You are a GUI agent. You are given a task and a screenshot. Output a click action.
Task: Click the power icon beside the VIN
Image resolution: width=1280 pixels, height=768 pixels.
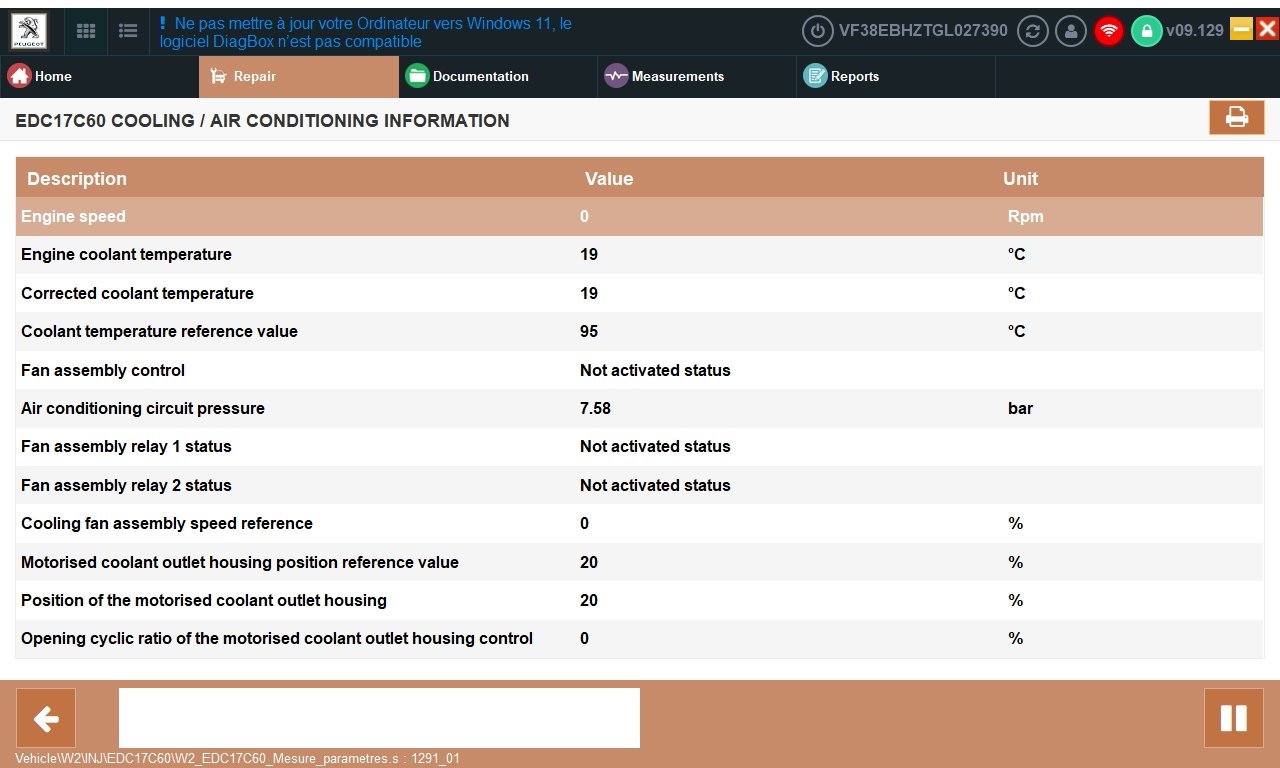[818, 31]
